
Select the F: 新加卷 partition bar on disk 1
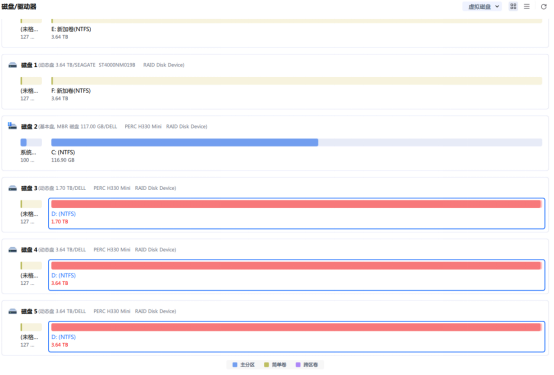tap(296, 81)
